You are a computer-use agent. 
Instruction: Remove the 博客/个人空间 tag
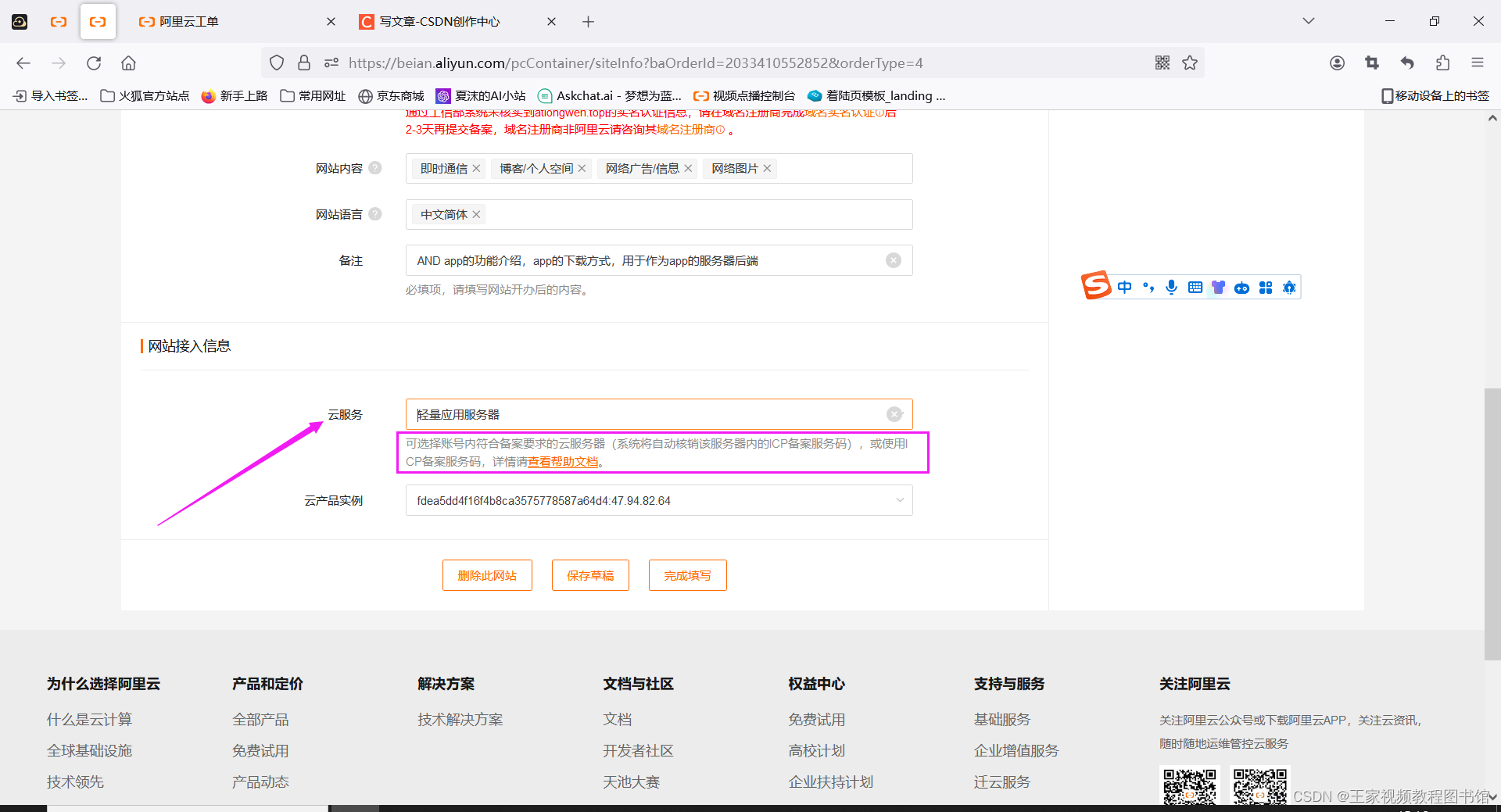[582, 169]
